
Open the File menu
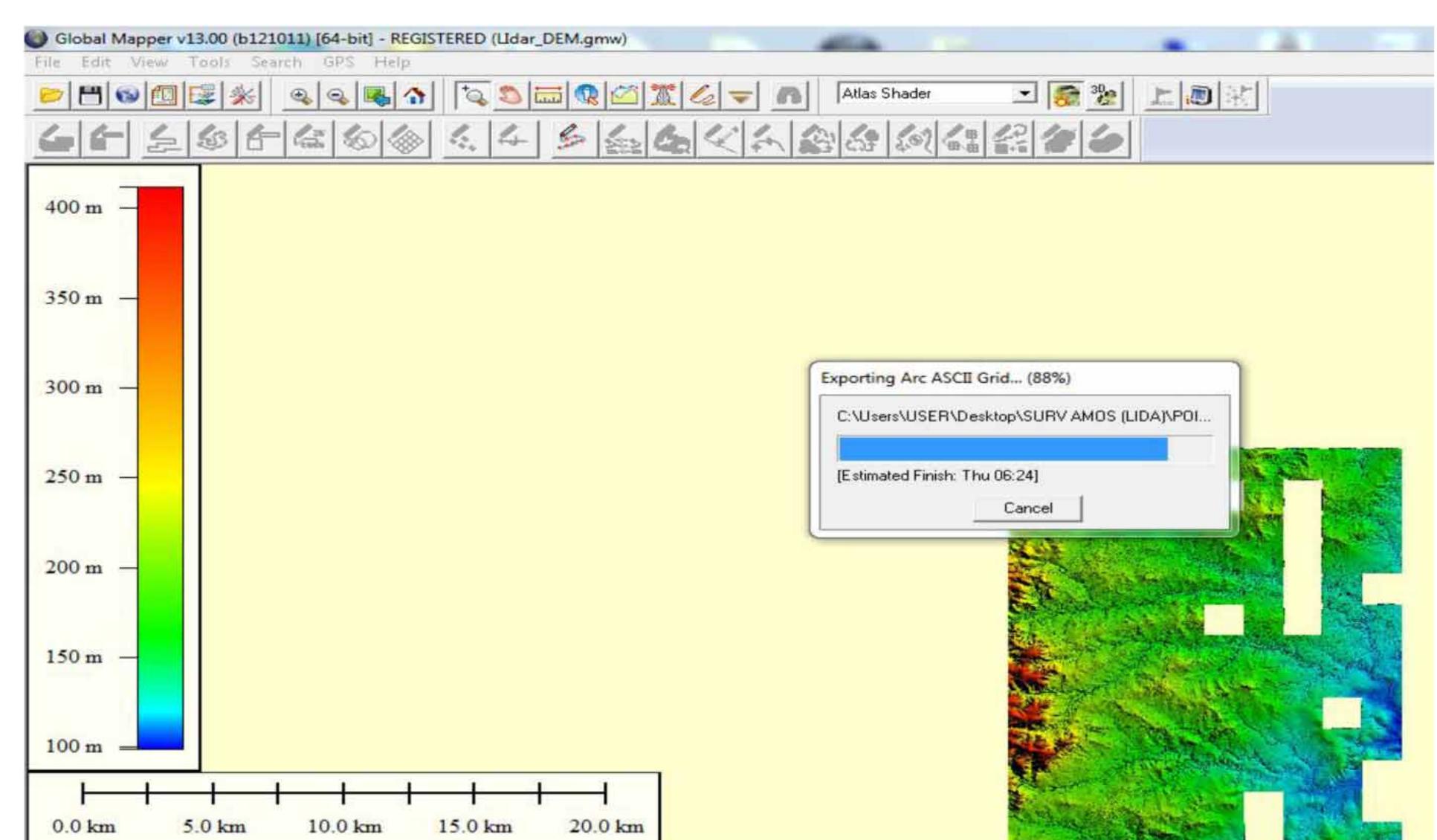[x=47, y=62]
